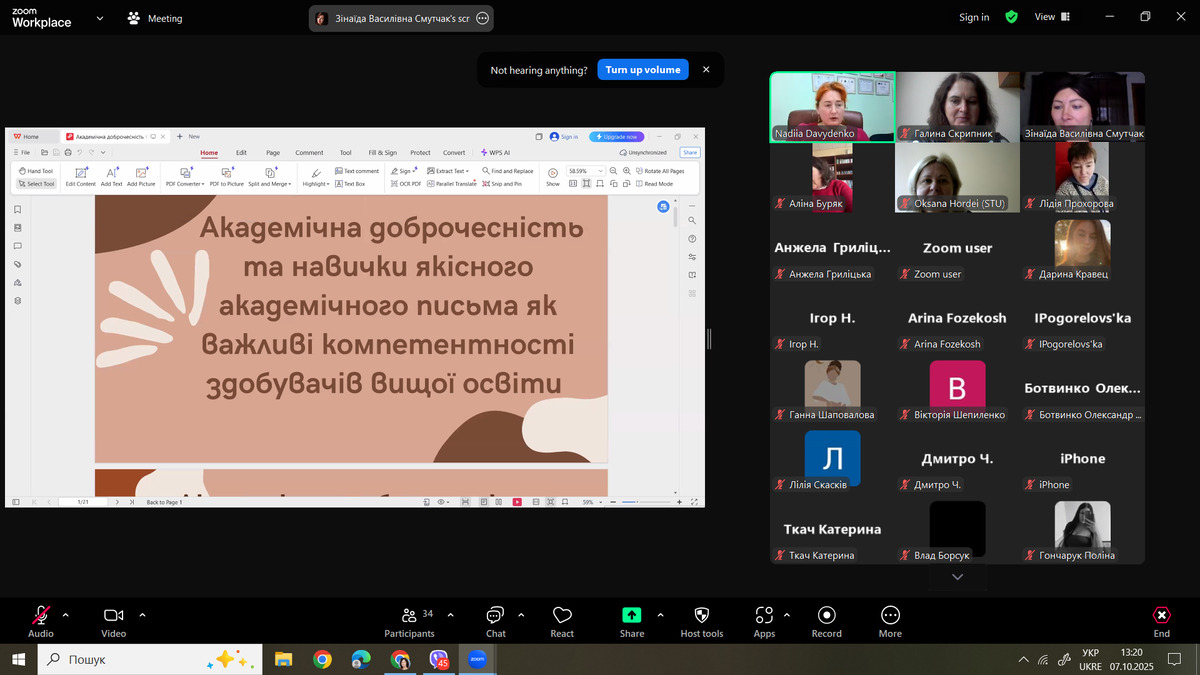Open the View layout menu

click(1050, 17)
